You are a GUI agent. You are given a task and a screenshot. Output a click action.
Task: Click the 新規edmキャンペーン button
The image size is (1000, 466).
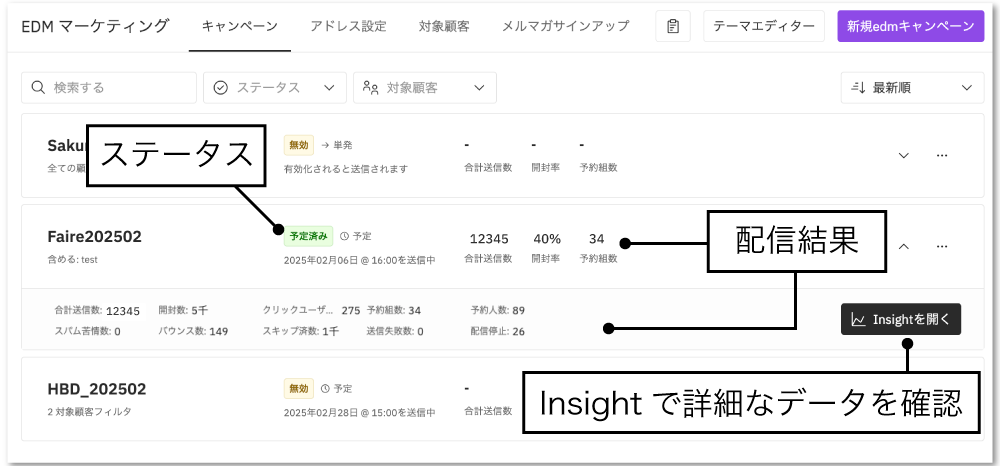click(x=910, y=26)
